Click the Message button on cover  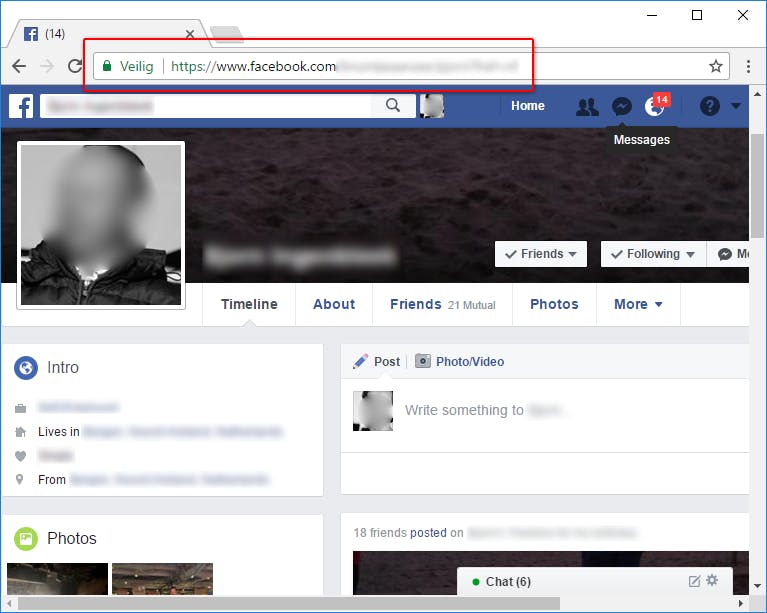[729, 254]
